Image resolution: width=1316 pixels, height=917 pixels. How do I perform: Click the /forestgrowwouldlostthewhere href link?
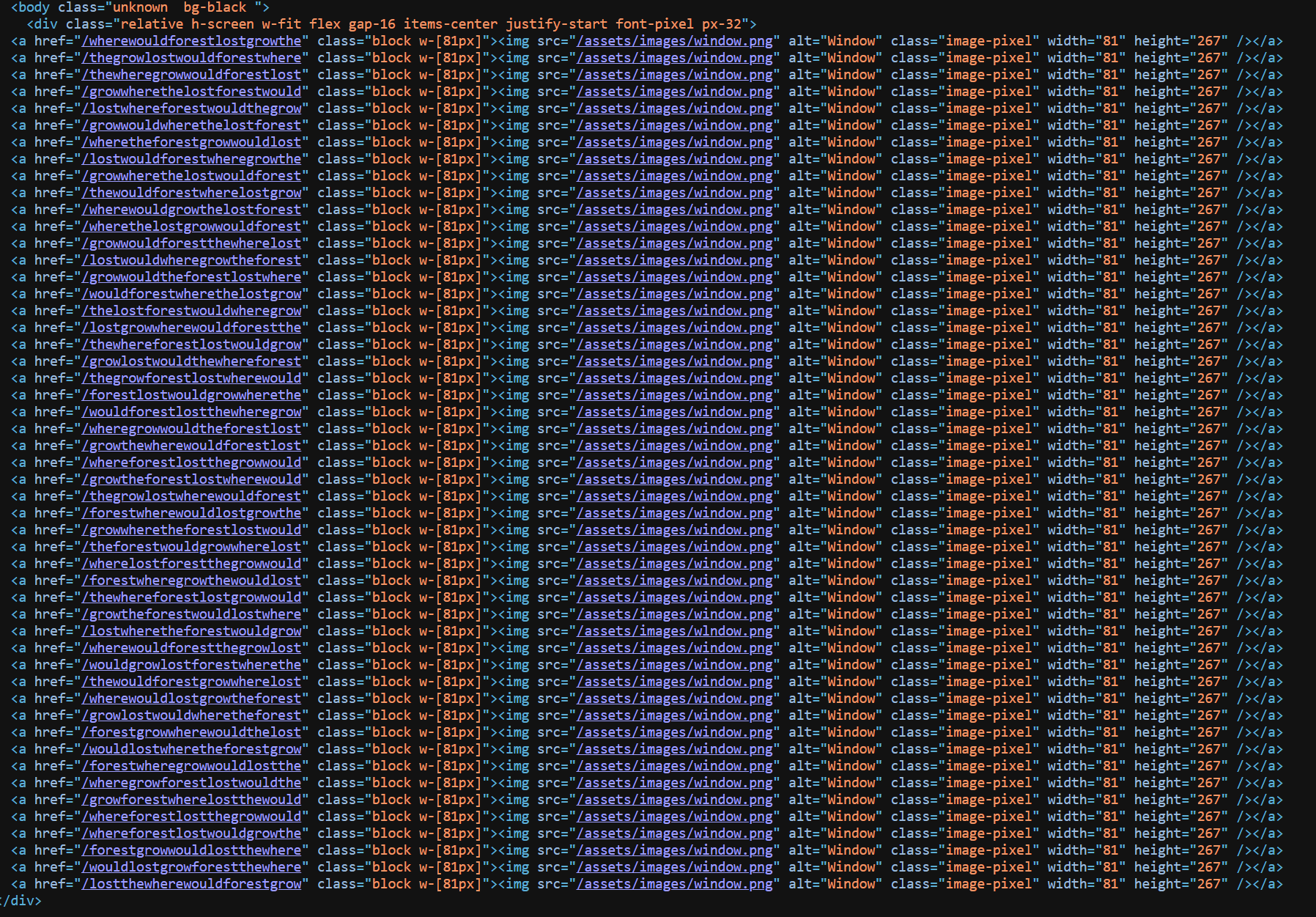pyautogui.click(x=191, y=850)
